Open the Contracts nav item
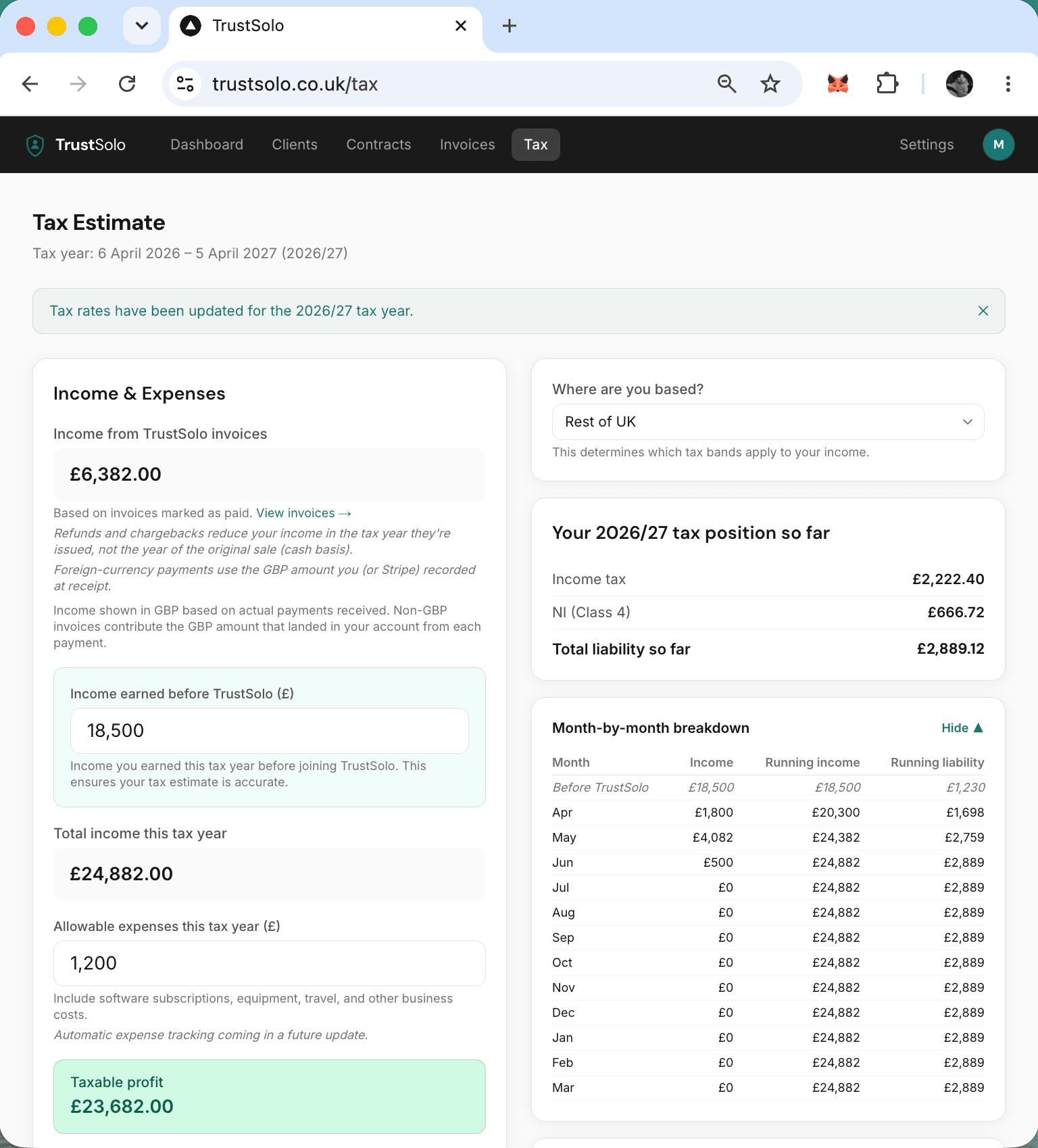Image resolution: width=1038 pixels, height=1148 pixels. click(x=378, y=145)
